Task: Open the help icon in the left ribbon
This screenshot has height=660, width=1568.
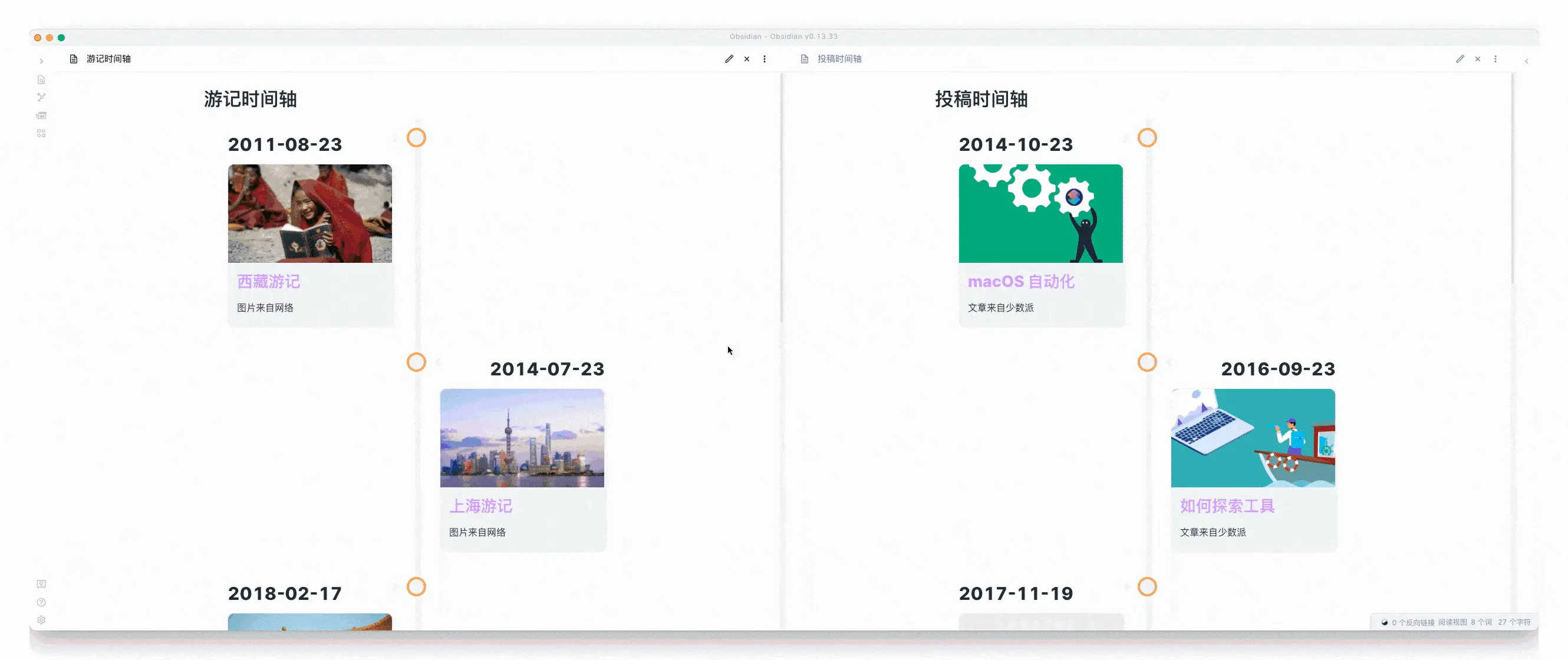Action: 41,602
